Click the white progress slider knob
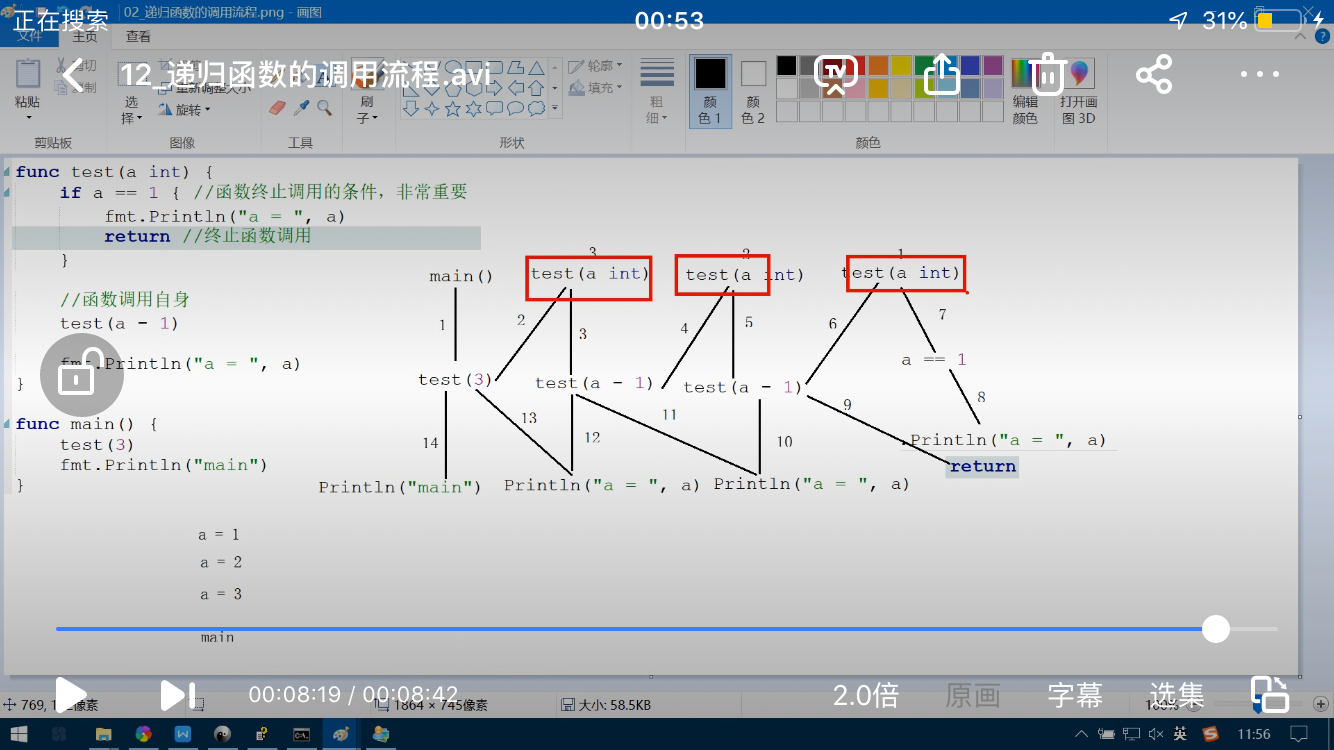Screen dimensions: 1334x750 (1216, 629)
